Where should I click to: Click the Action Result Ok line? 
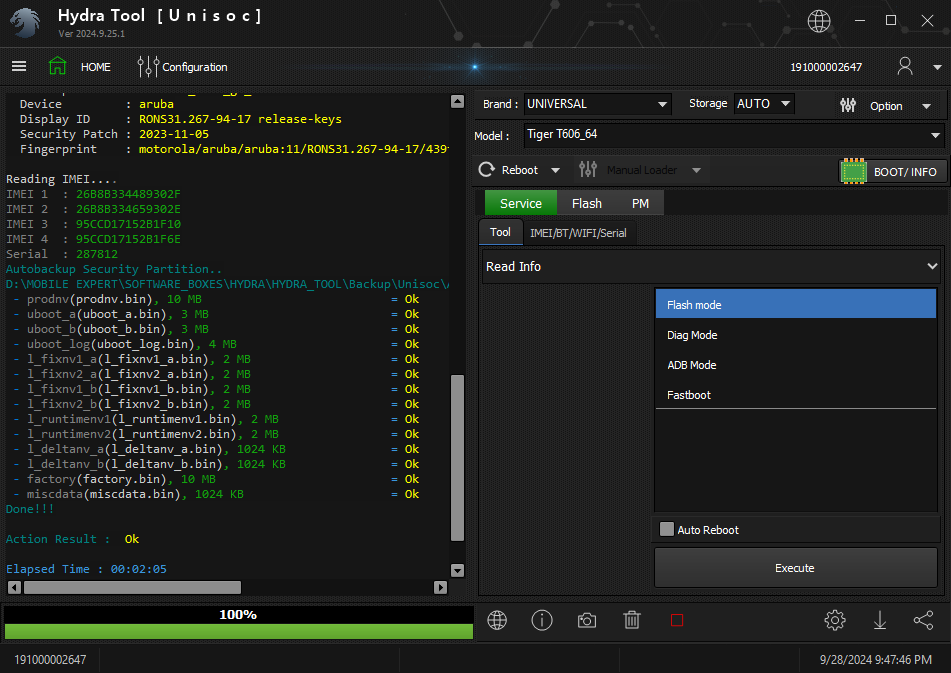tap(72, 539)
